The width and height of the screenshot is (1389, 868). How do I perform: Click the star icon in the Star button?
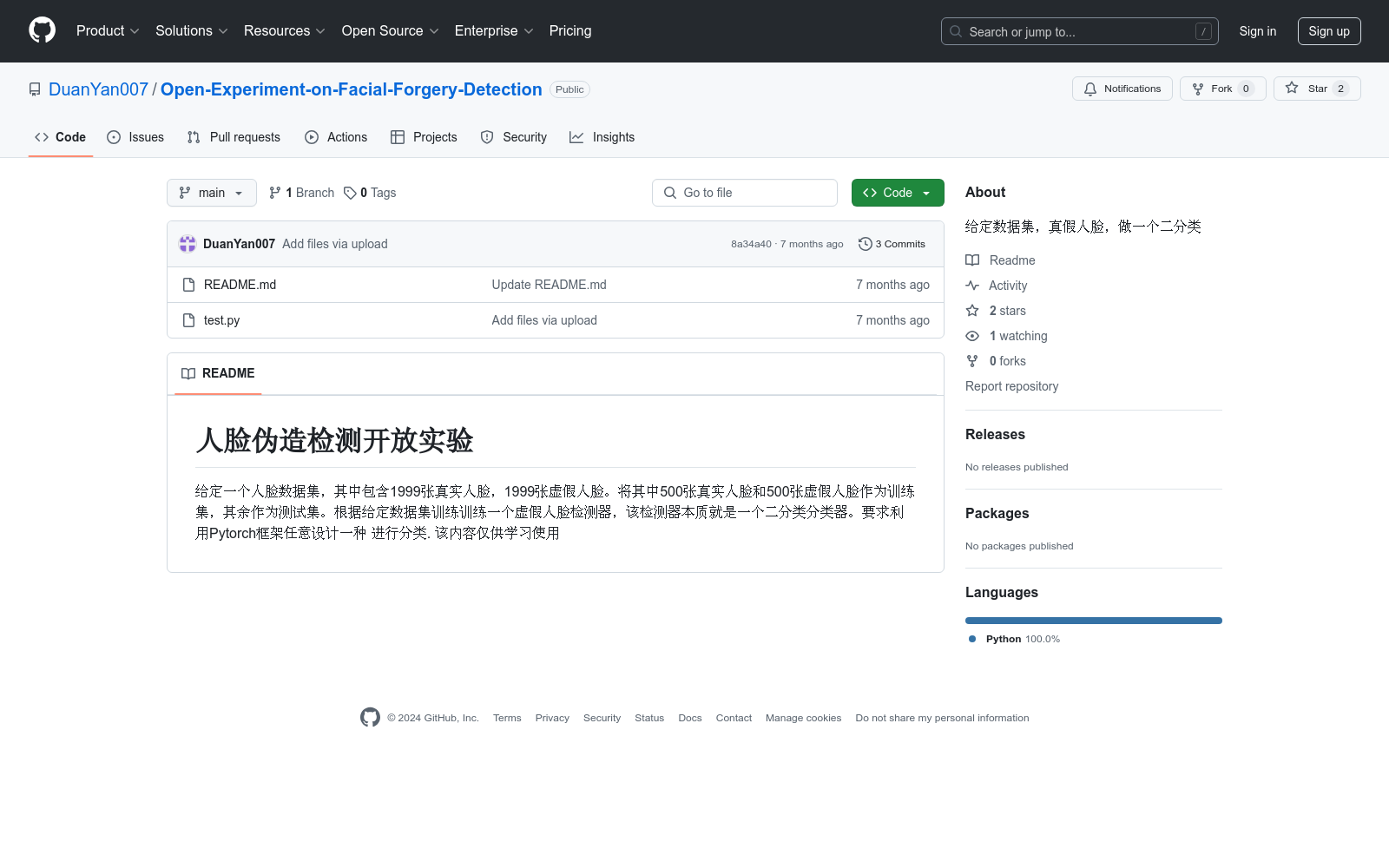coord(1292,89)
